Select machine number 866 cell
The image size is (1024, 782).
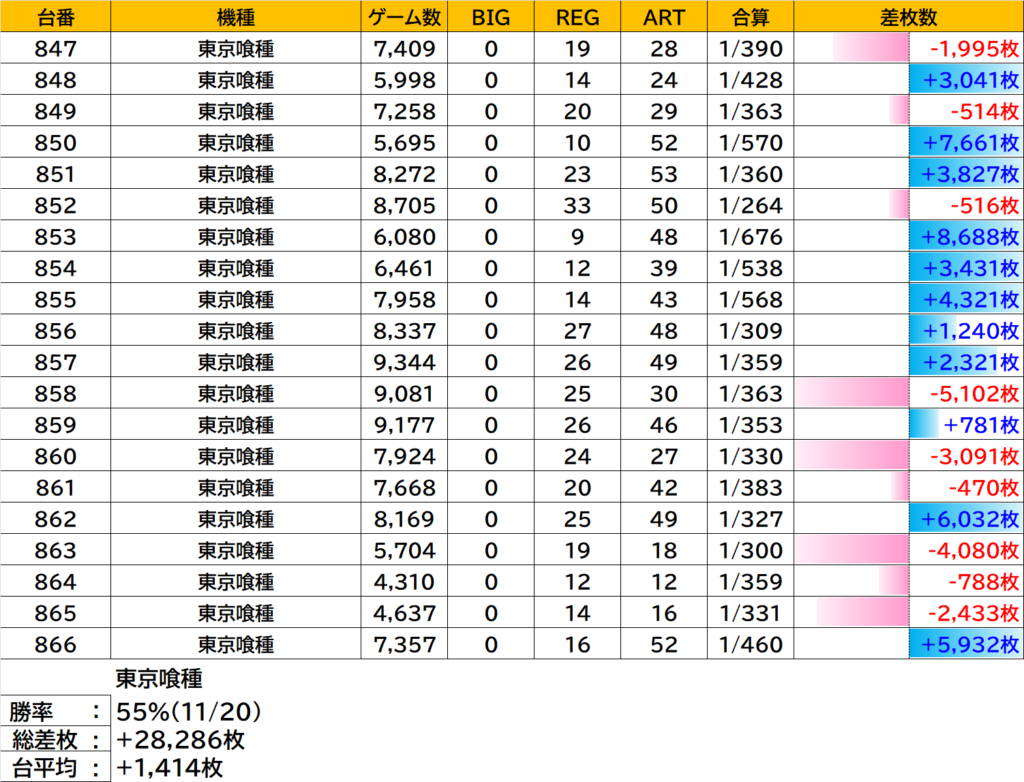click(55, 645)
